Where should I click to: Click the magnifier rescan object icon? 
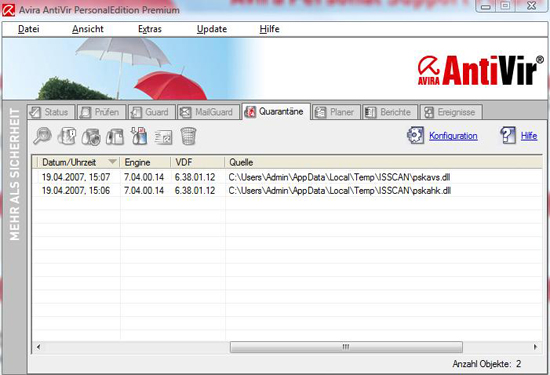point(42,136)
